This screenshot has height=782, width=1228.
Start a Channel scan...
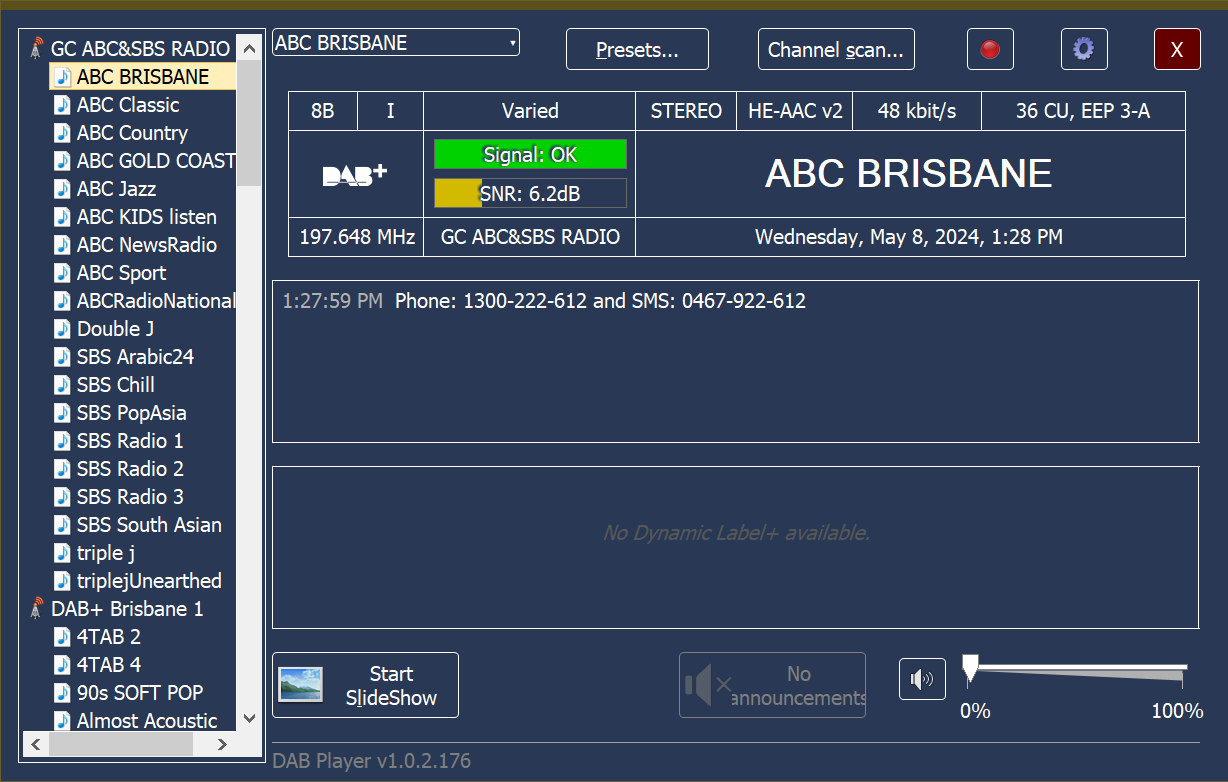point(835,49)
